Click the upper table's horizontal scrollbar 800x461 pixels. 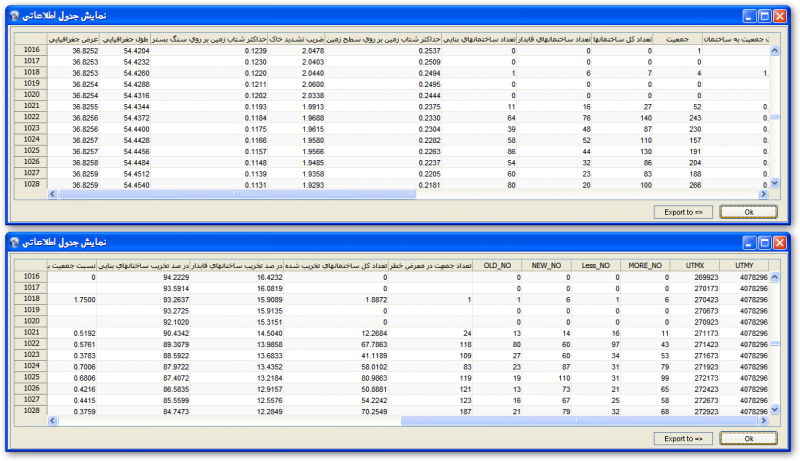(x=400, y=195)
